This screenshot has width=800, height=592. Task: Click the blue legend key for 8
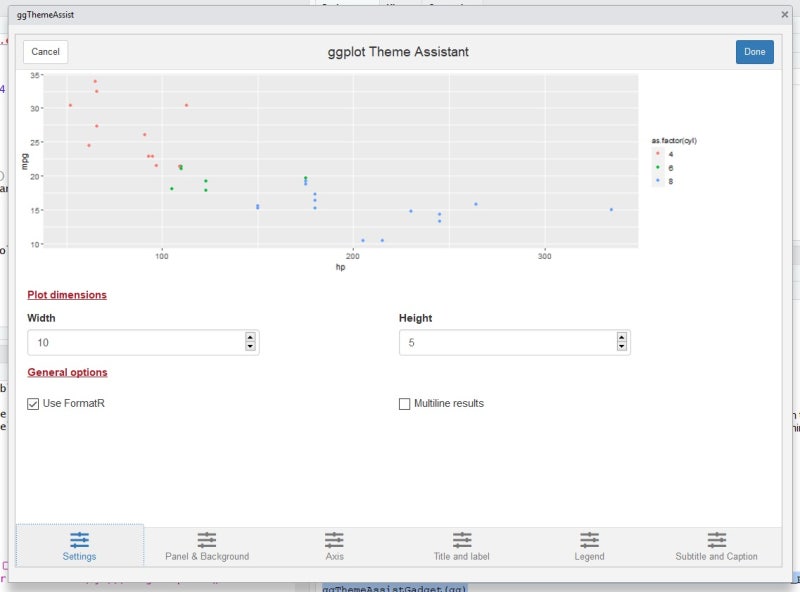658,181
